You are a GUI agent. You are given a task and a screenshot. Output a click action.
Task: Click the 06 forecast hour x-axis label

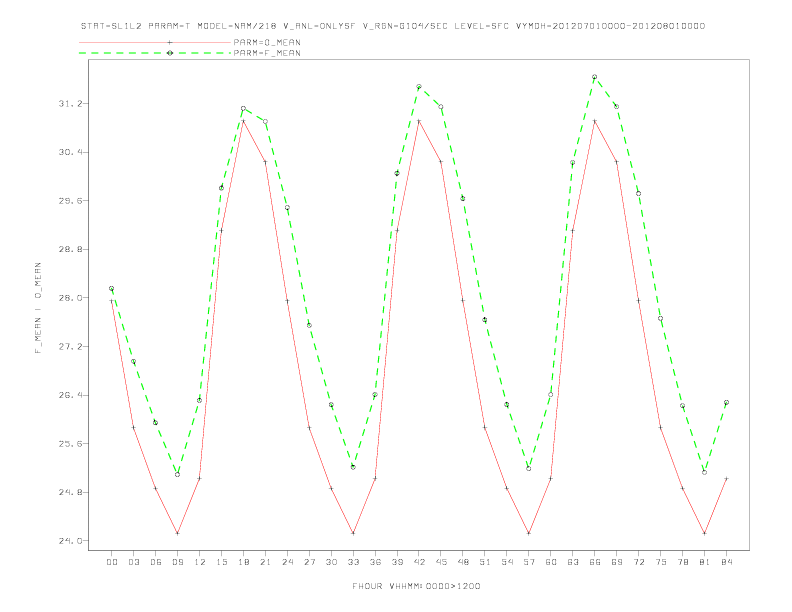coord(156,562)
